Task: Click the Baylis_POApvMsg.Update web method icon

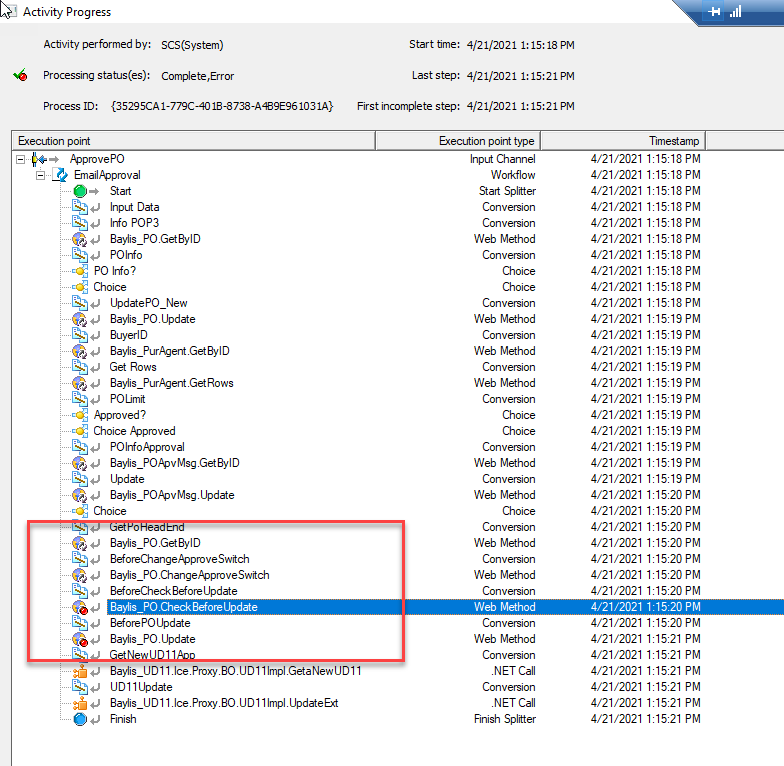Action: [80, 495]
